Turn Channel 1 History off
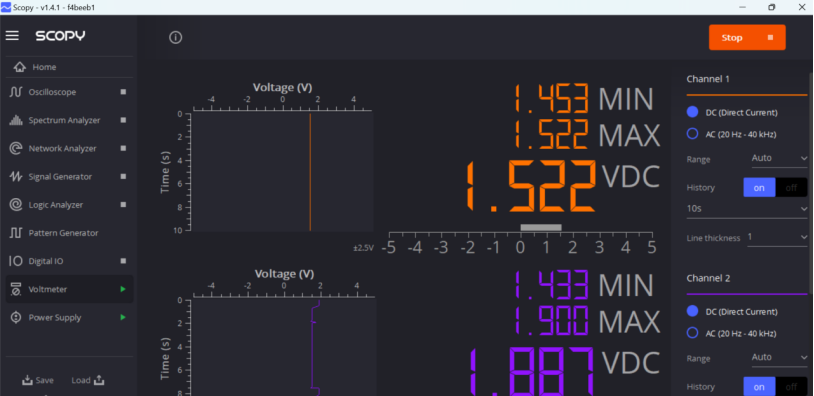Image resolution: width=814 pixels, height=396 pixels. (x=791, y=187)
